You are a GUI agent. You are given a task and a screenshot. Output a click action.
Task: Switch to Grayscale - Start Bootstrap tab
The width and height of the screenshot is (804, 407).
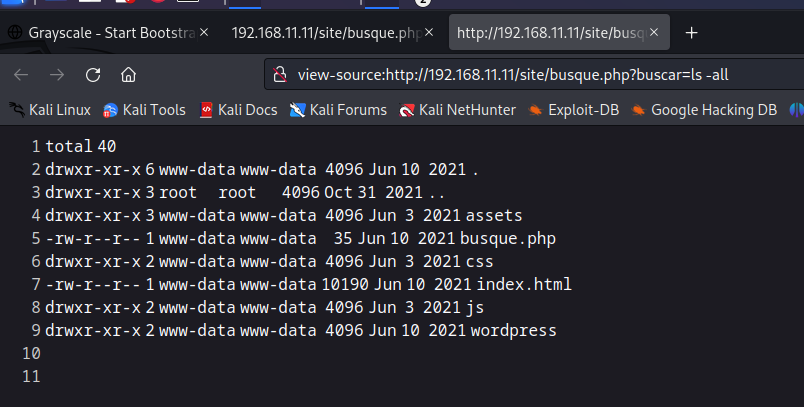click(109, 33)
